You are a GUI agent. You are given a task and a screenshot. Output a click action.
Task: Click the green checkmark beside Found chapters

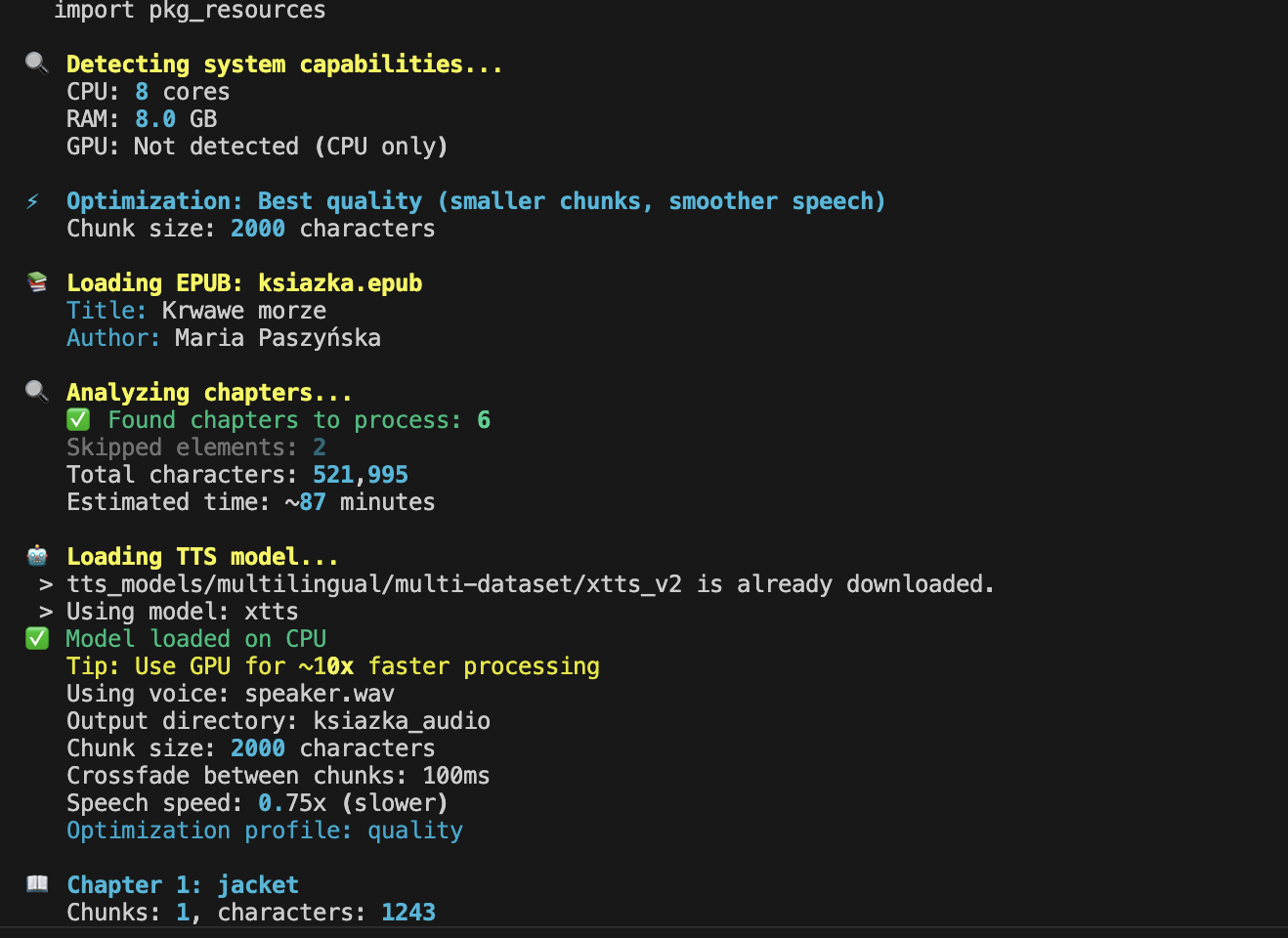click(x=78, y=420)
